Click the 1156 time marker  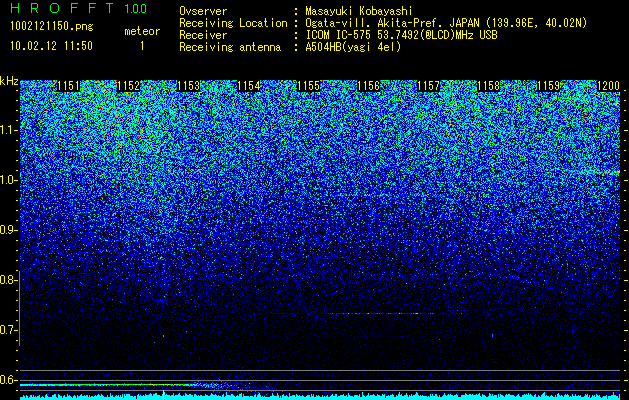click(x=368, y=86)
